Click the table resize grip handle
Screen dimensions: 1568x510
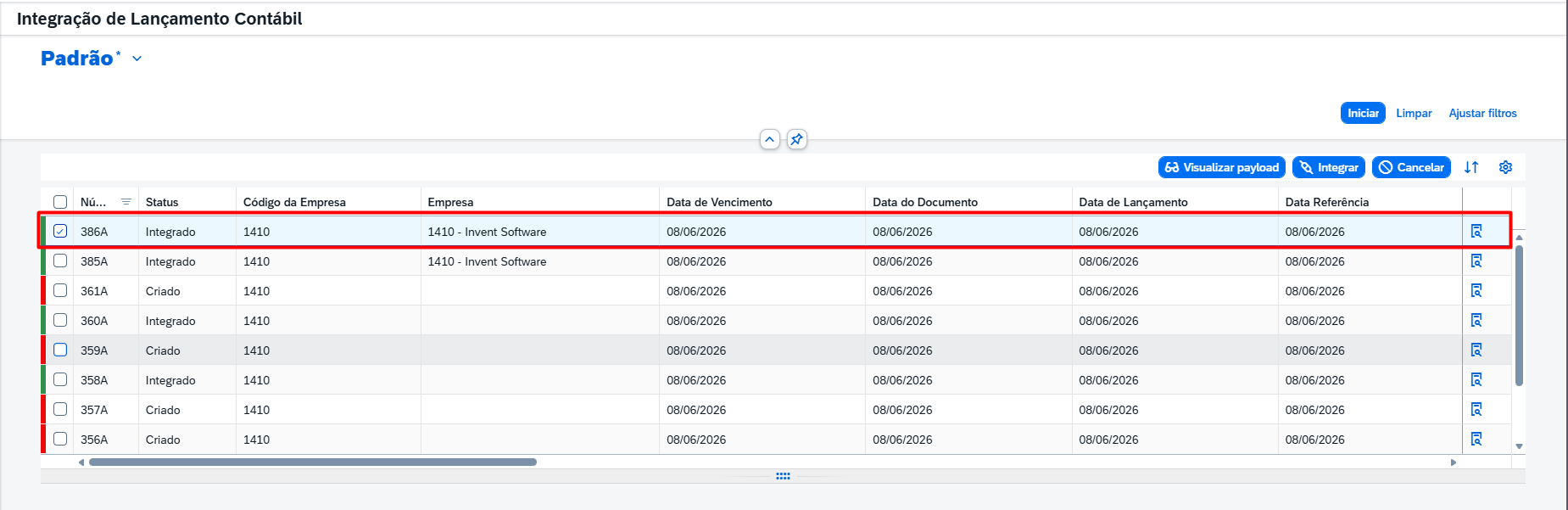[783, 476]
